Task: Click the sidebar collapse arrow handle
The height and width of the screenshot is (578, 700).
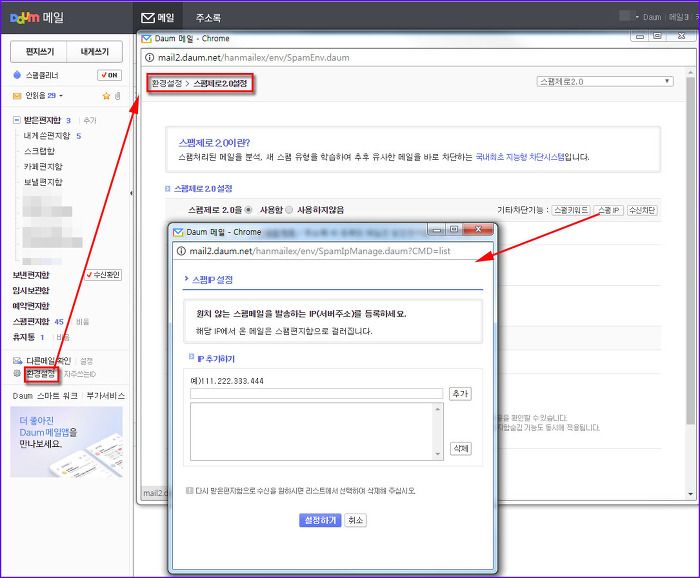Action: [x=131, y=193]
